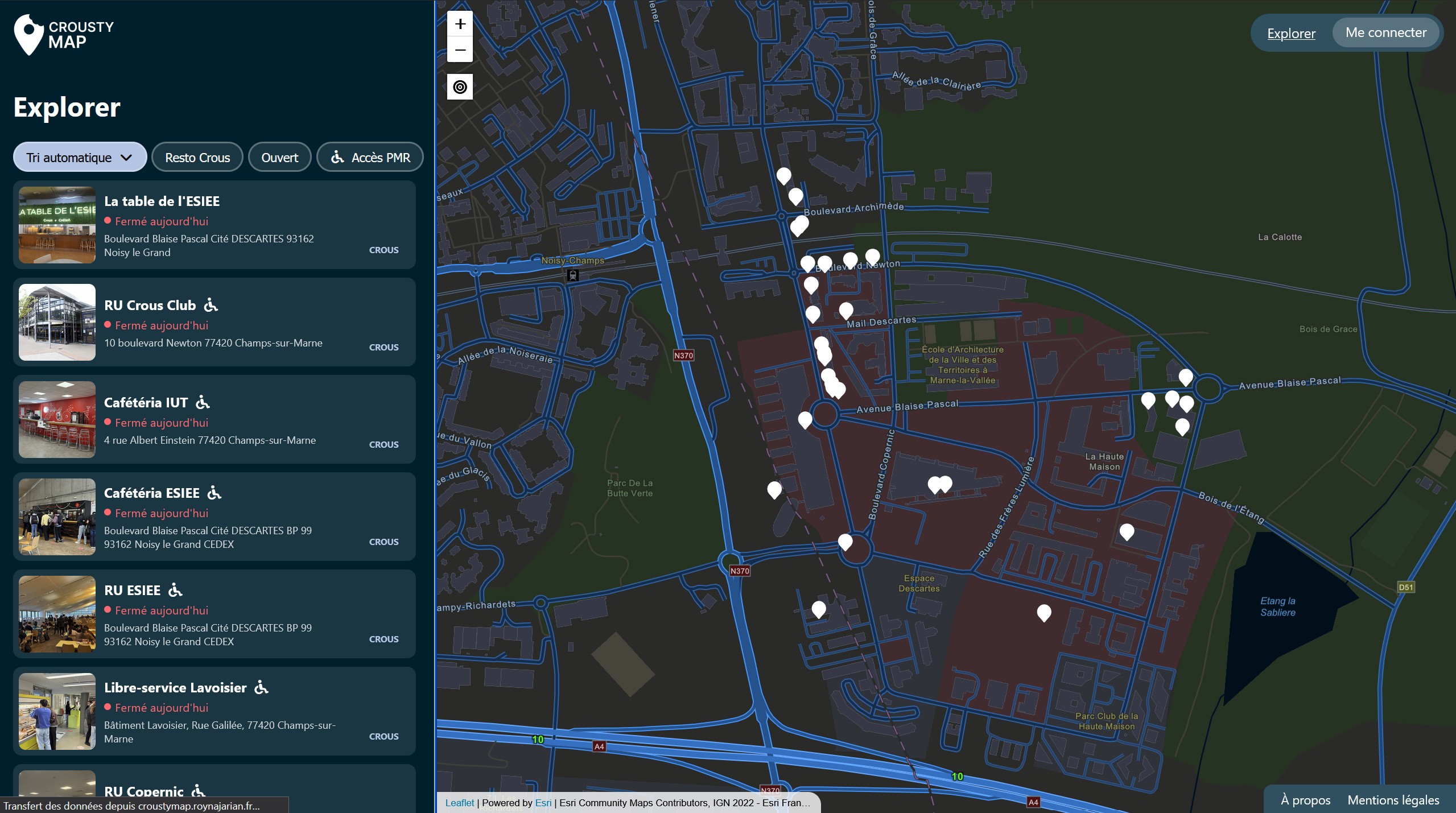
Task: Click the Noisy-Champs train station icon
Action: click(x=573, y=275)
